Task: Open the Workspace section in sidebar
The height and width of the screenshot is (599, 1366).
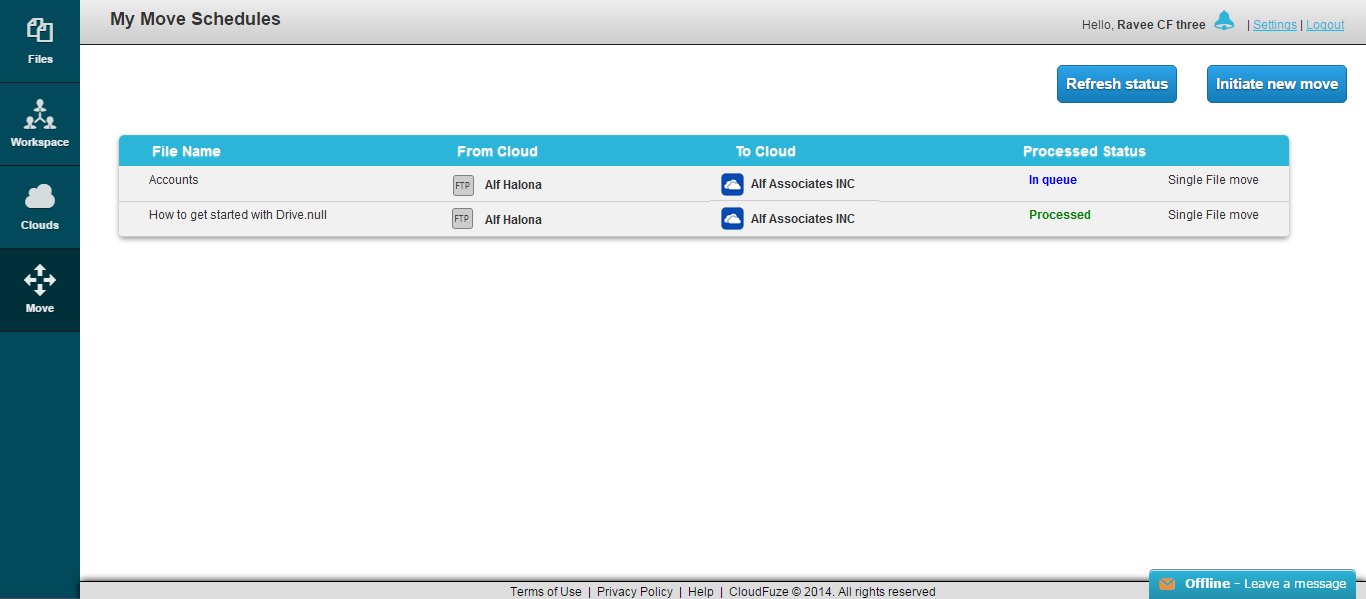Action: click(x=40, y=124)
